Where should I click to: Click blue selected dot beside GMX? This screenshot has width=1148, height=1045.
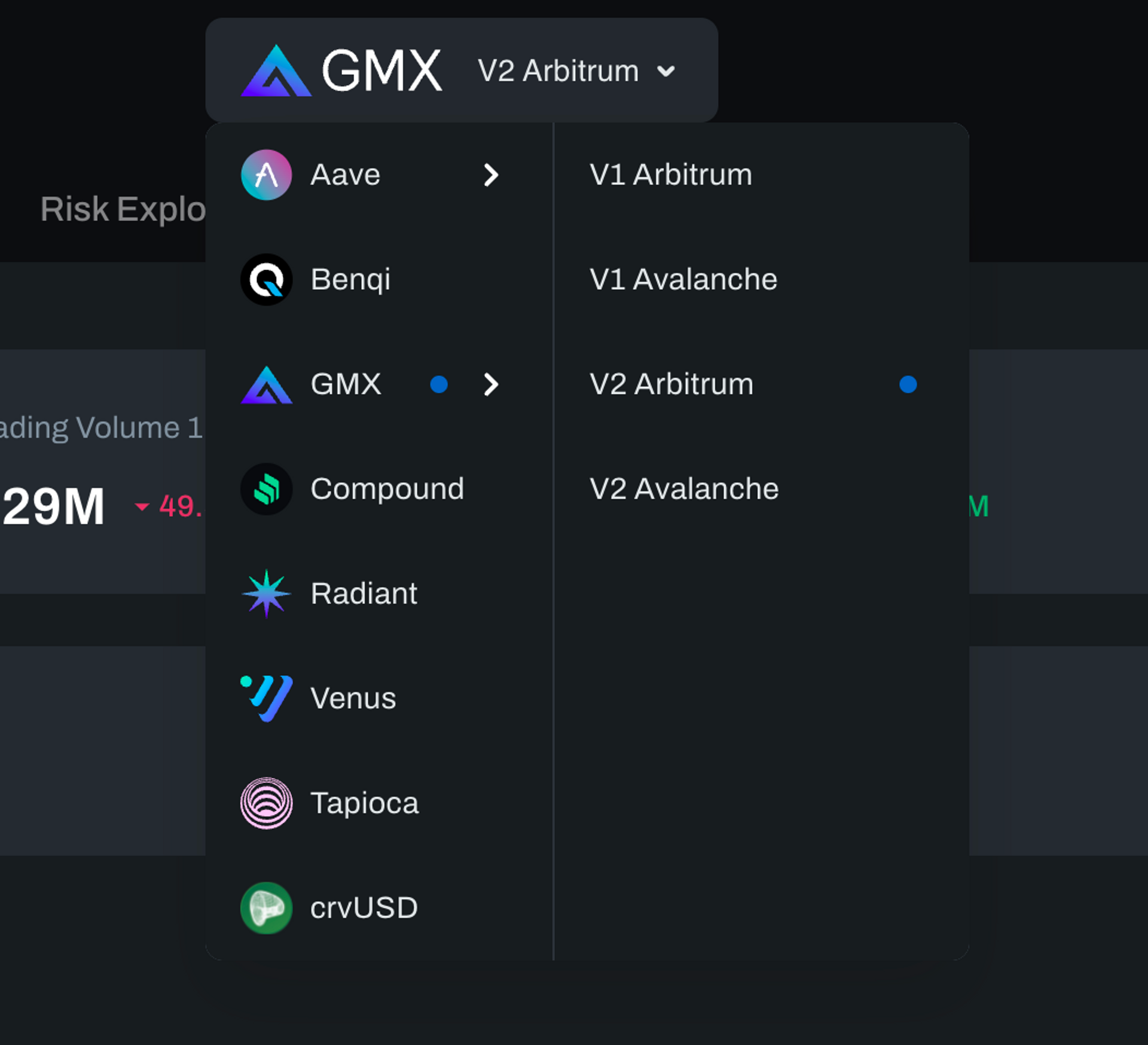tap(439, 384)
